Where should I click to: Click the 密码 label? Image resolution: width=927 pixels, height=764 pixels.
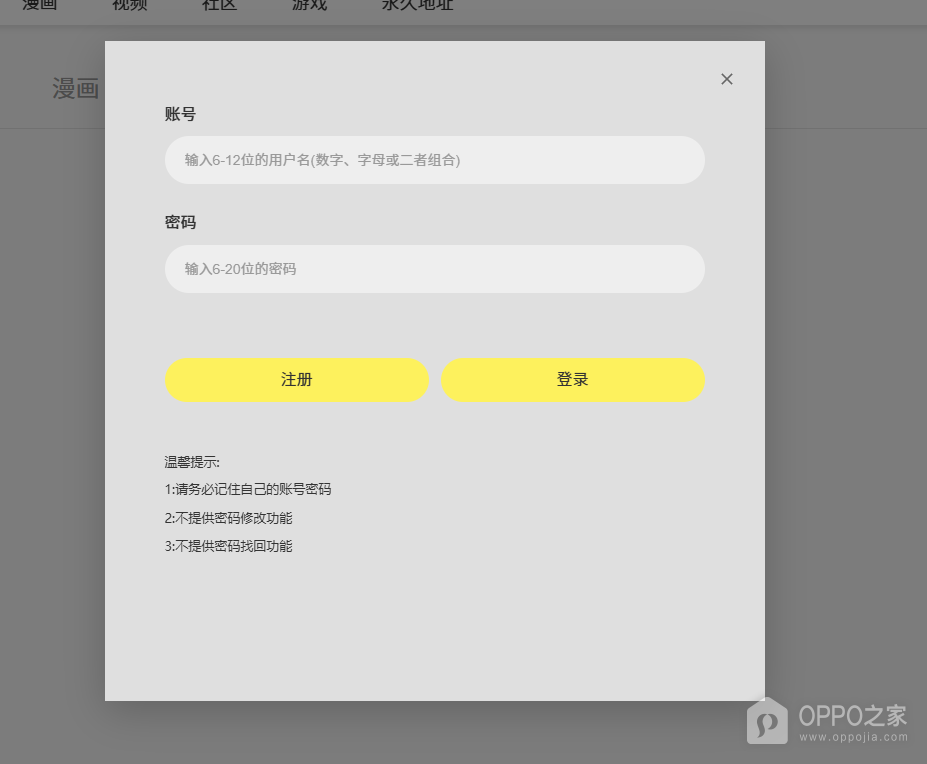(180, 222)
